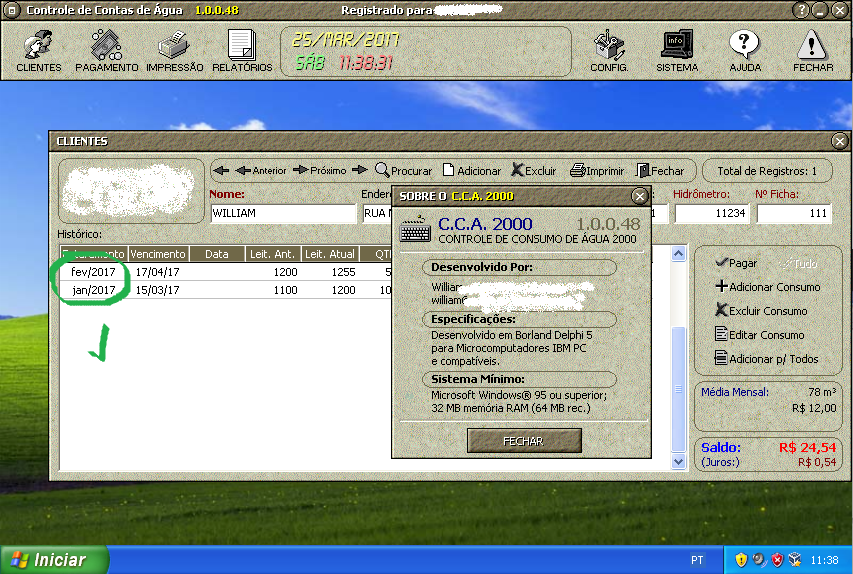The image size is (853, 574).
Task: Click the taskbar clock 11:38
Action: 824,560
